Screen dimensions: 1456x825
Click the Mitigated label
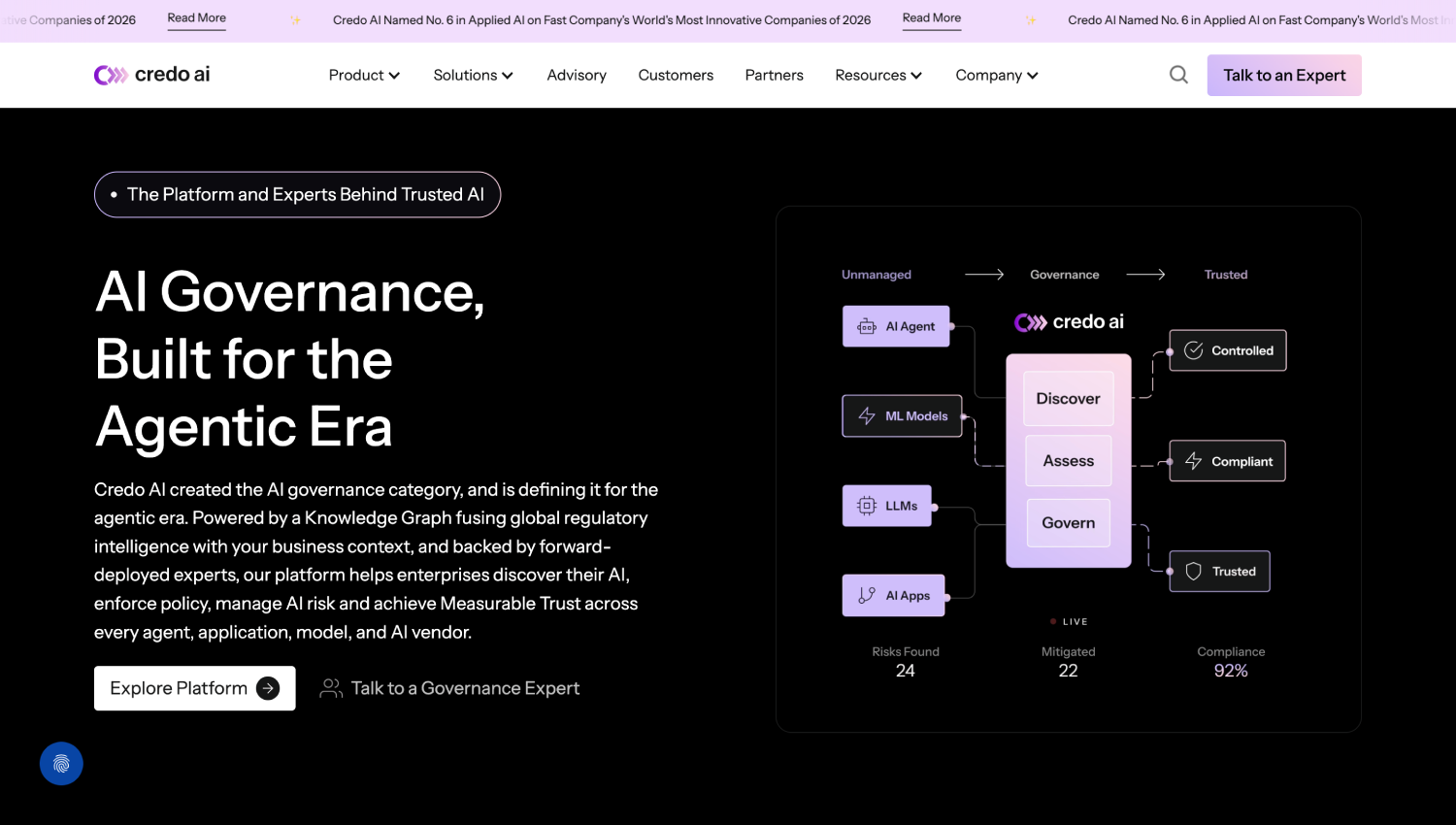point(1069,651)
